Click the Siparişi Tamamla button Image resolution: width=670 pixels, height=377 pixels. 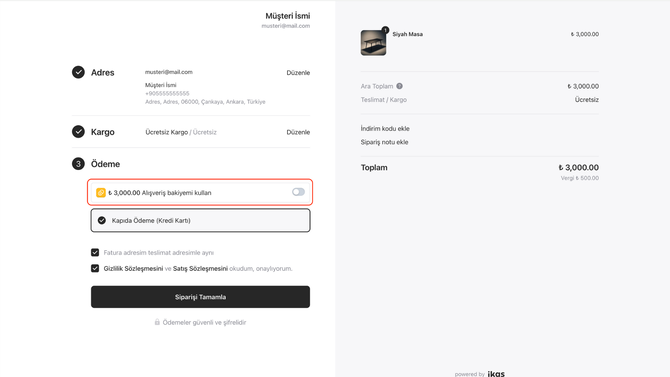coord(200,297)
